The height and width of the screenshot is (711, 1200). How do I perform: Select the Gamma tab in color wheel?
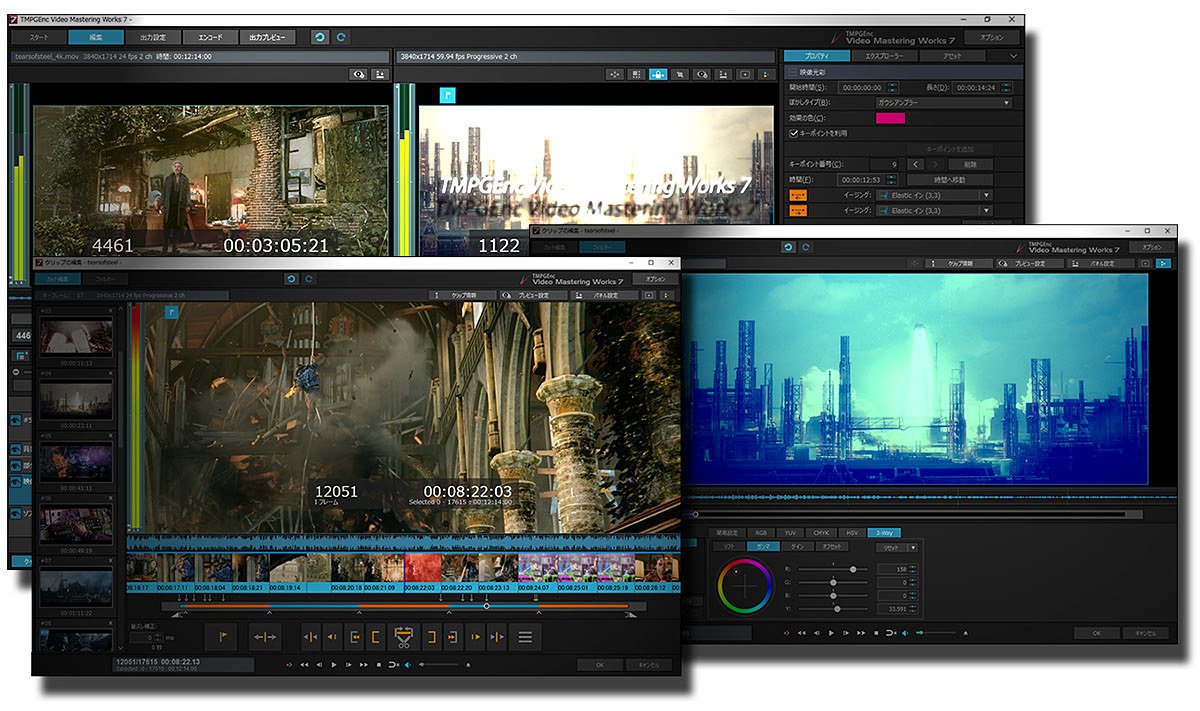tap(763, 547)
